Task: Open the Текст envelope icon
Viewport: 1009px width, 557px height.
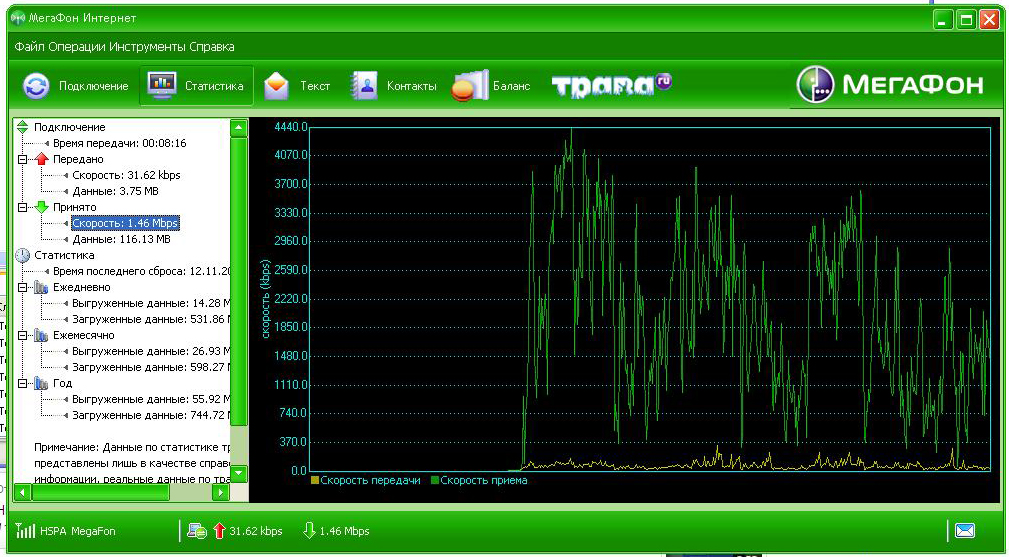Action: pos(277,86)
